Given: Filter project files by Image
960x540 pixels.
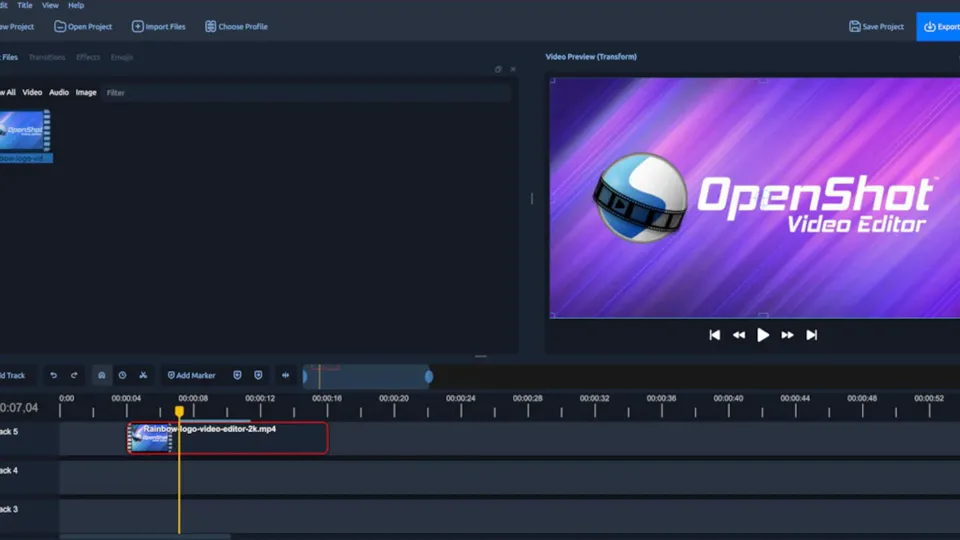Looking at the screenshot, I should (86, 92).
